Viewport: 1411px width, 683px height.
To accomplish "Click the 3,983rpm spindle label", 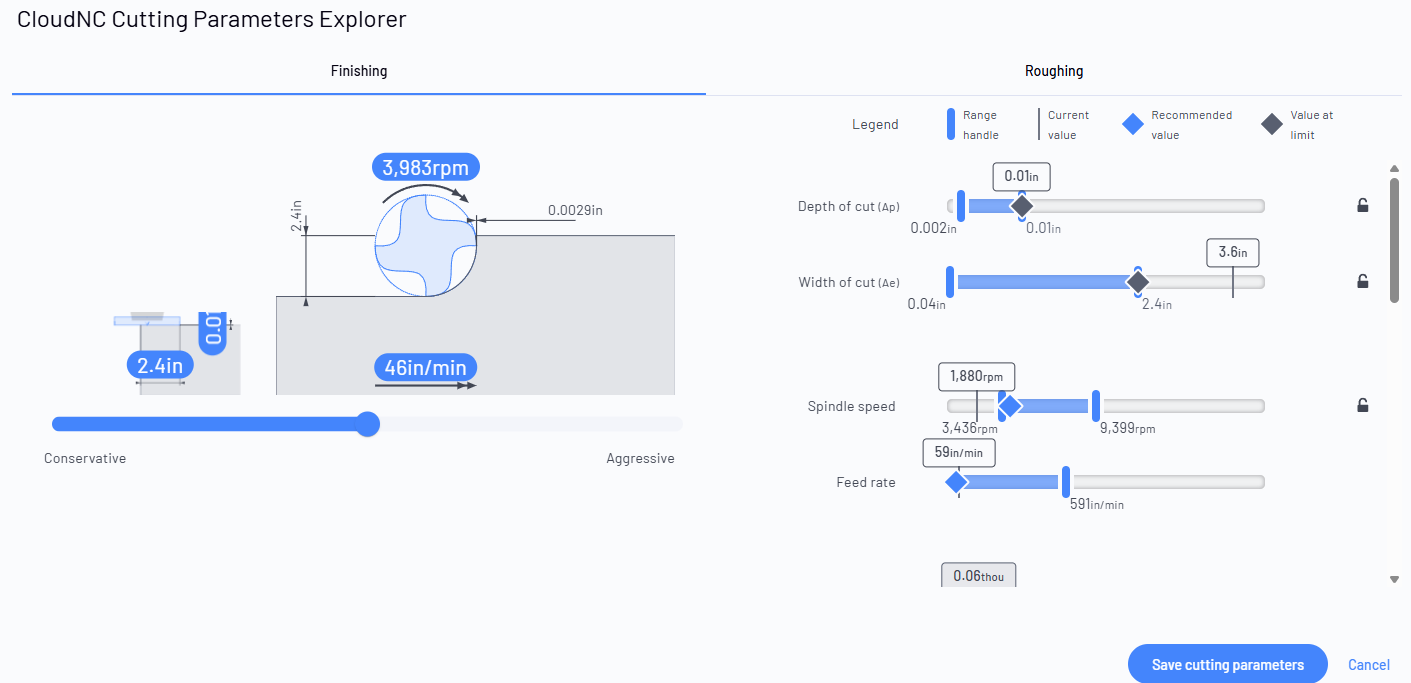I will click(x=426, y=167).
